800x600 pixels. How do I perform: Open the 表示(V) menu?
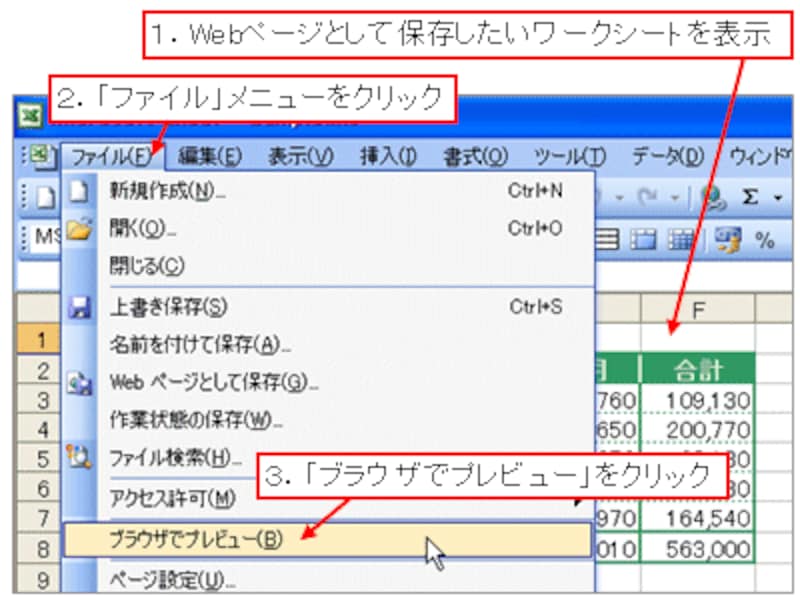click(x=301, y=157)
